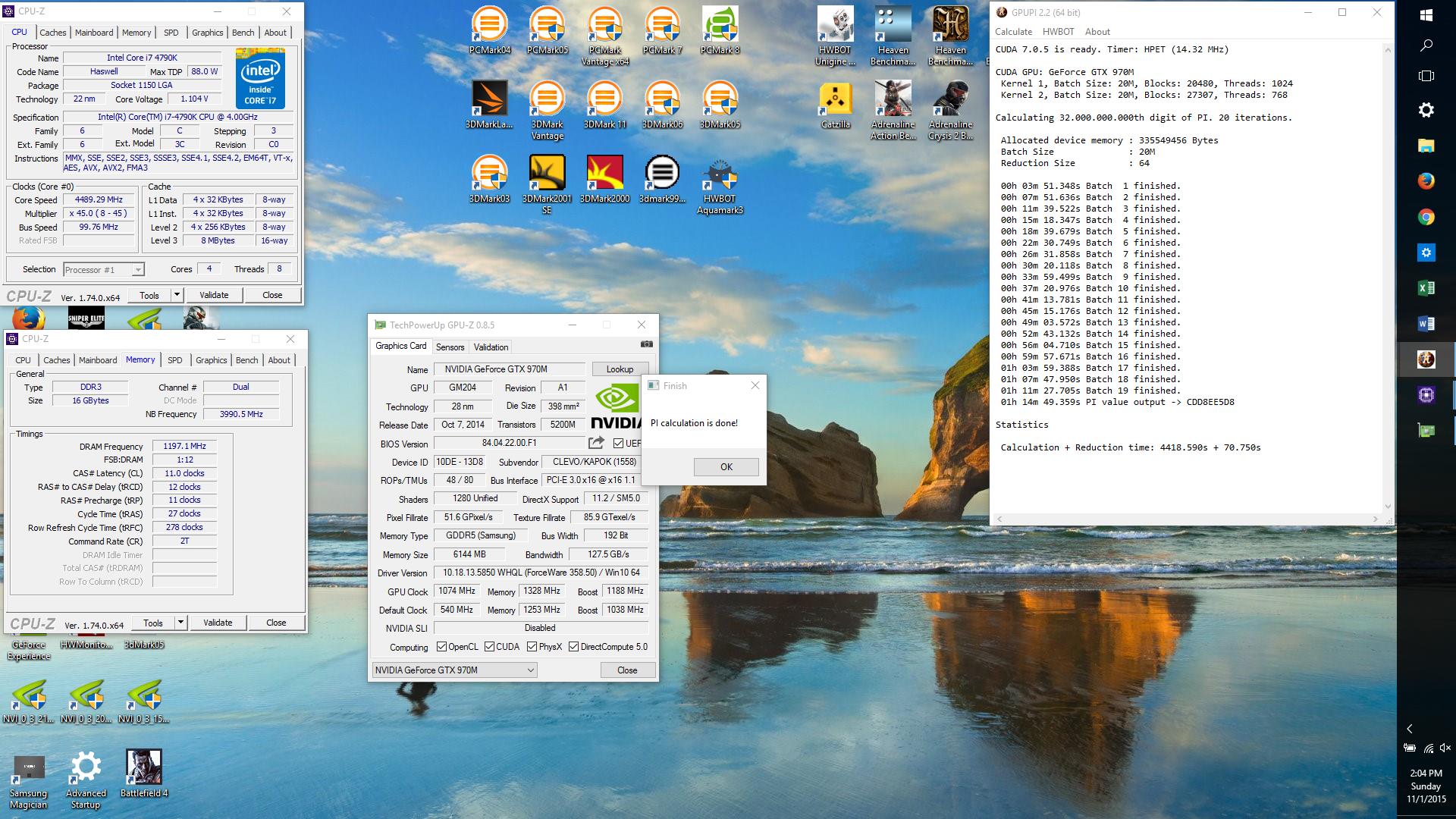Open the PCMark 7 desktop icon

[662, 30]
